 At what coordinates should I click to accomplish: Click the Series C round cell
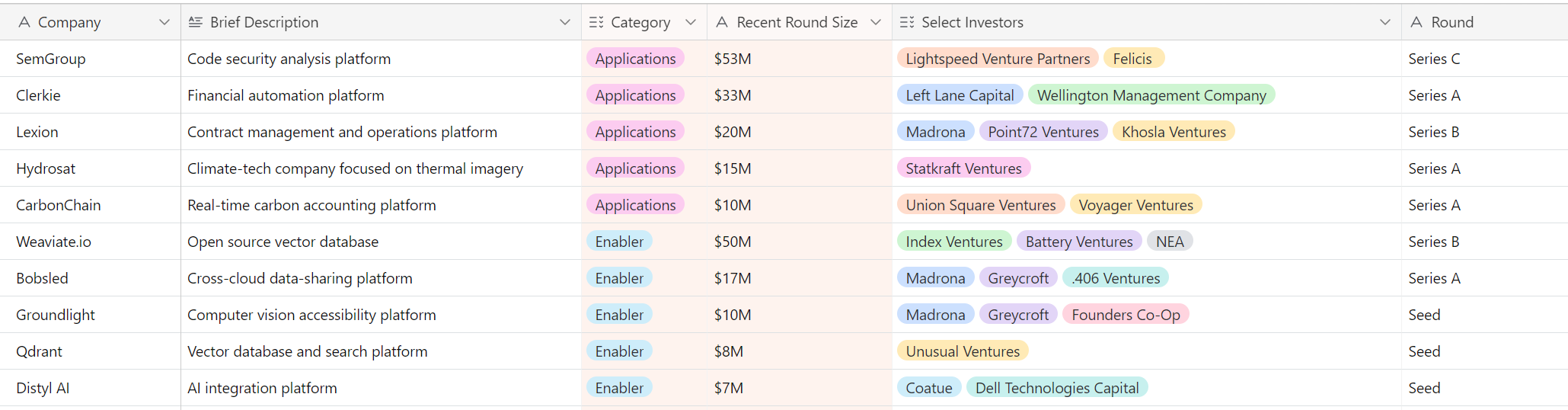point(1485,59)
